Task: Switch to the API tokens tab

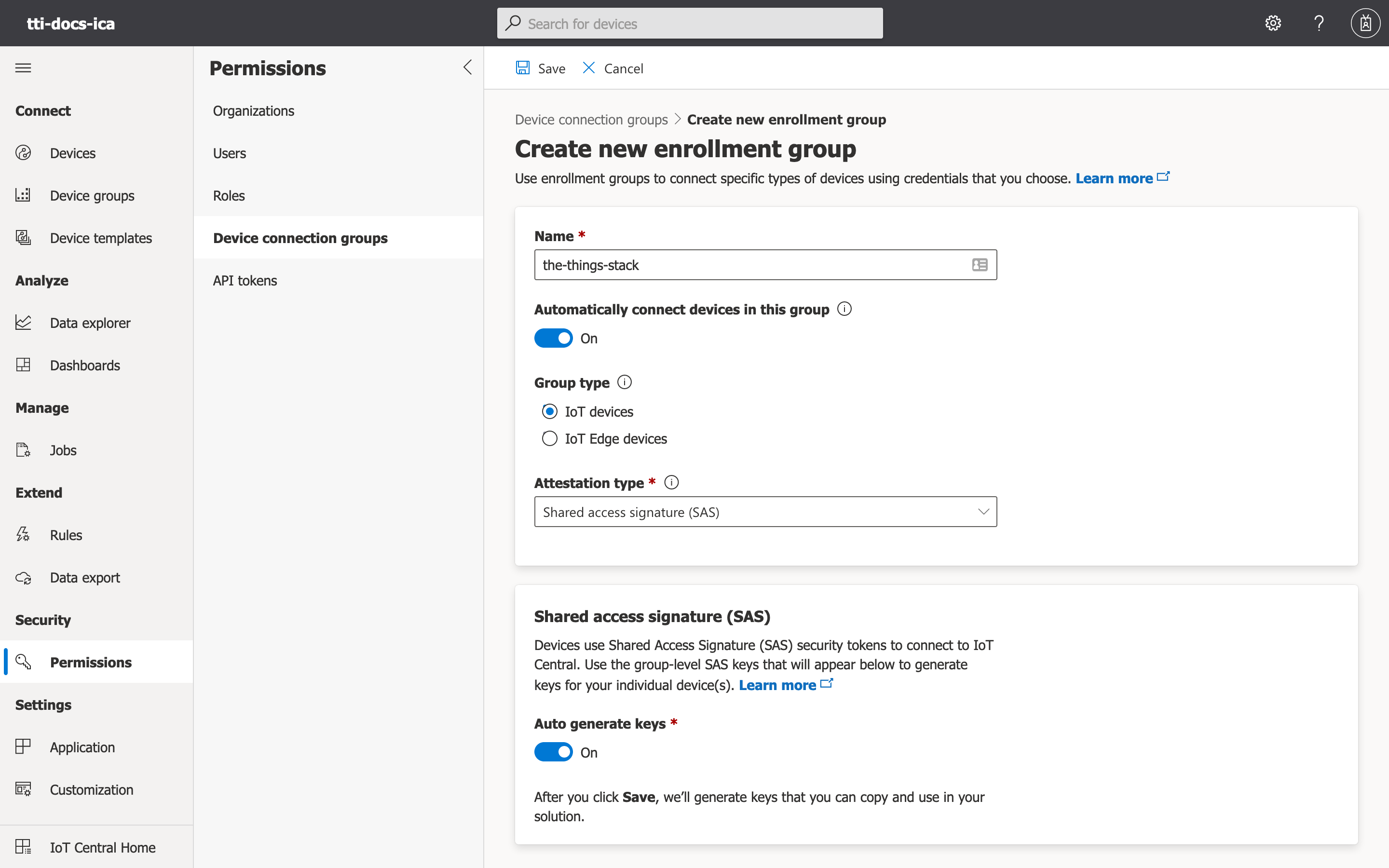Action: (245, 280)
